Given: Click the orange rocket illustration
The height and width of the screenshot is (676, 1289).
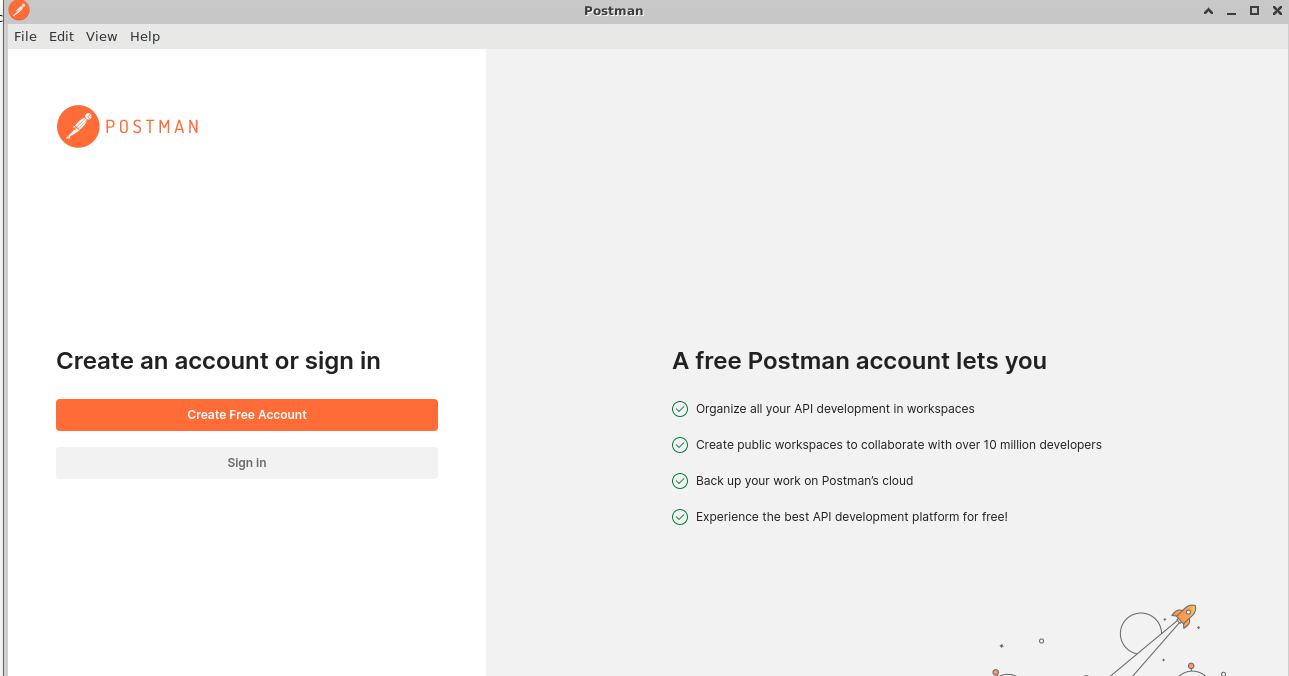Looking at the screenshot, I should [1184, 615].
